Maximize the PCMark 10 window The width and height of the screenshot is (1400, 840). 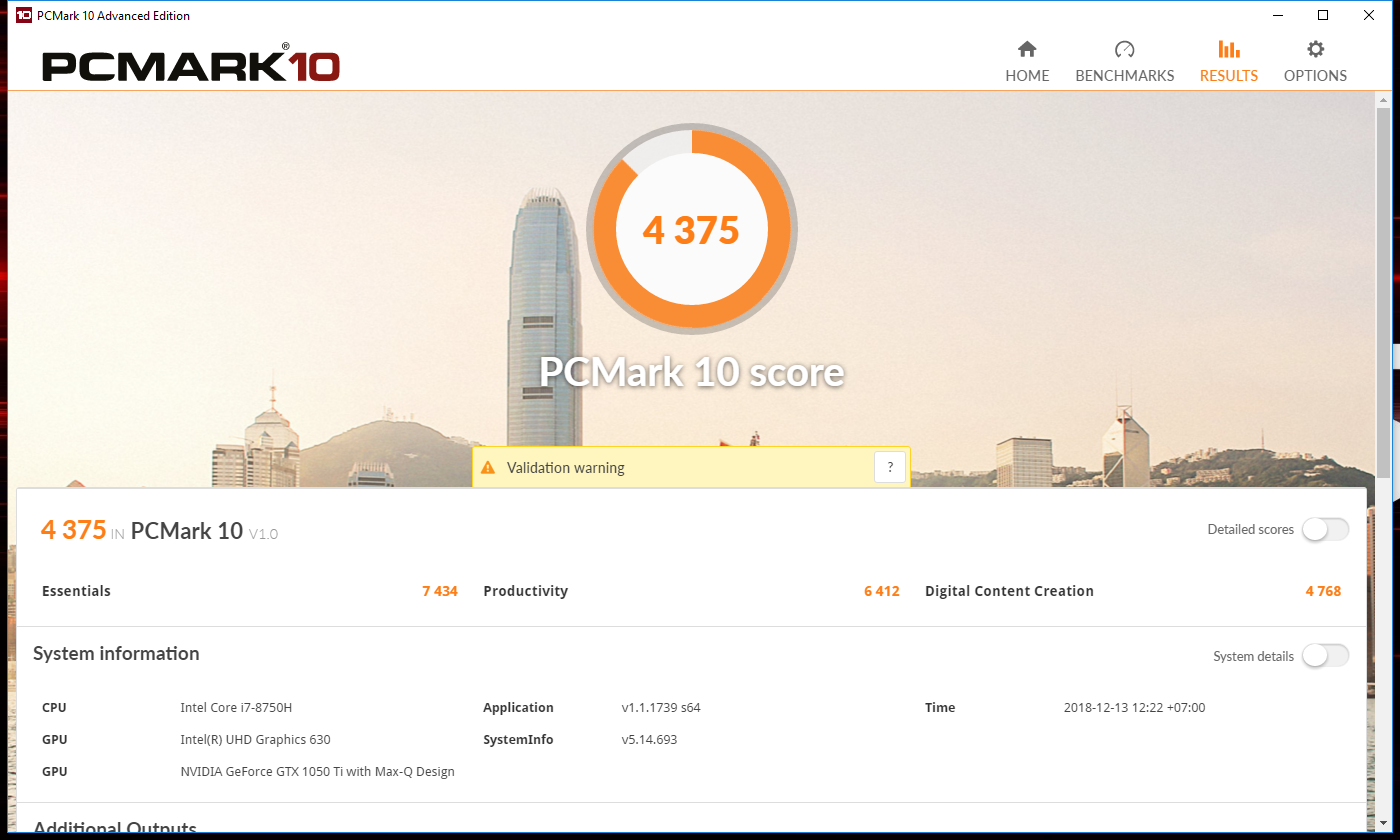pos(1323,15)
